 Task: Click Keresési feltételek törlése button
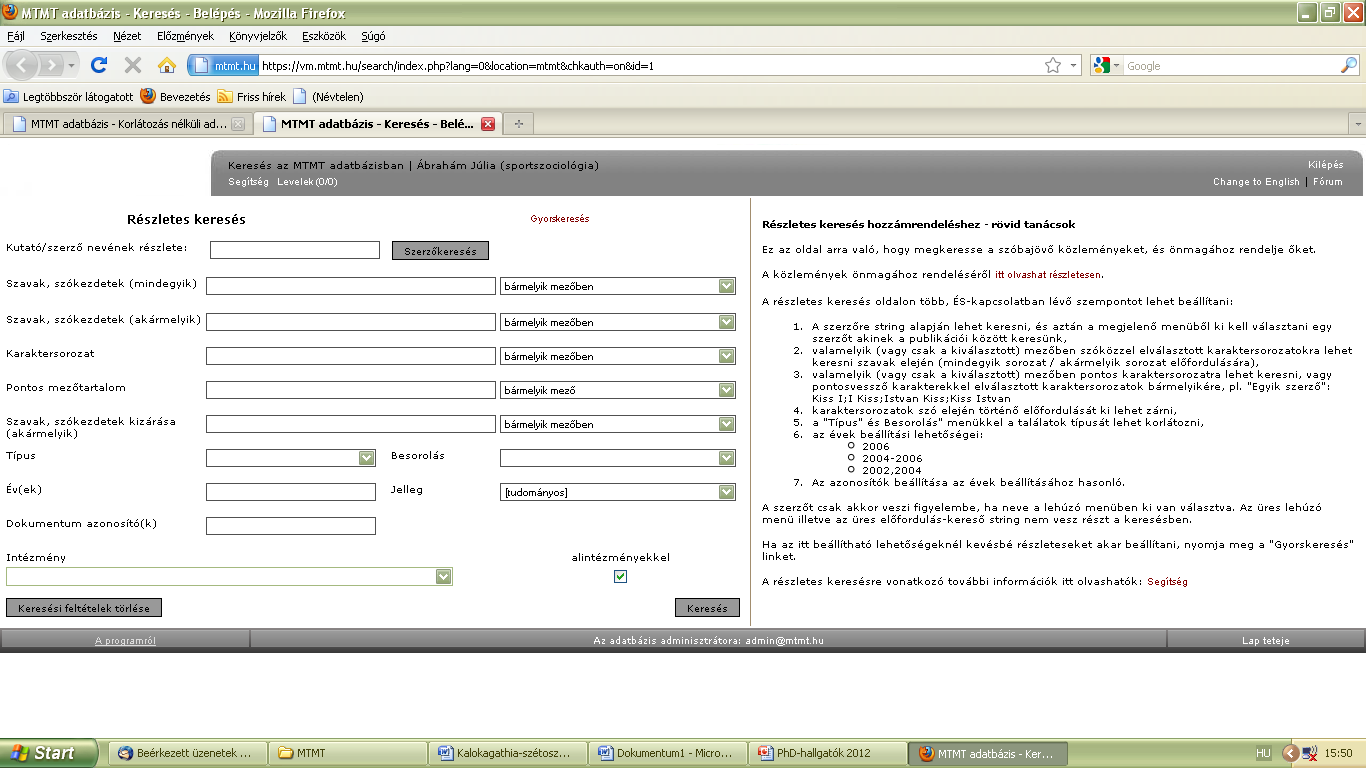point(84,608)
